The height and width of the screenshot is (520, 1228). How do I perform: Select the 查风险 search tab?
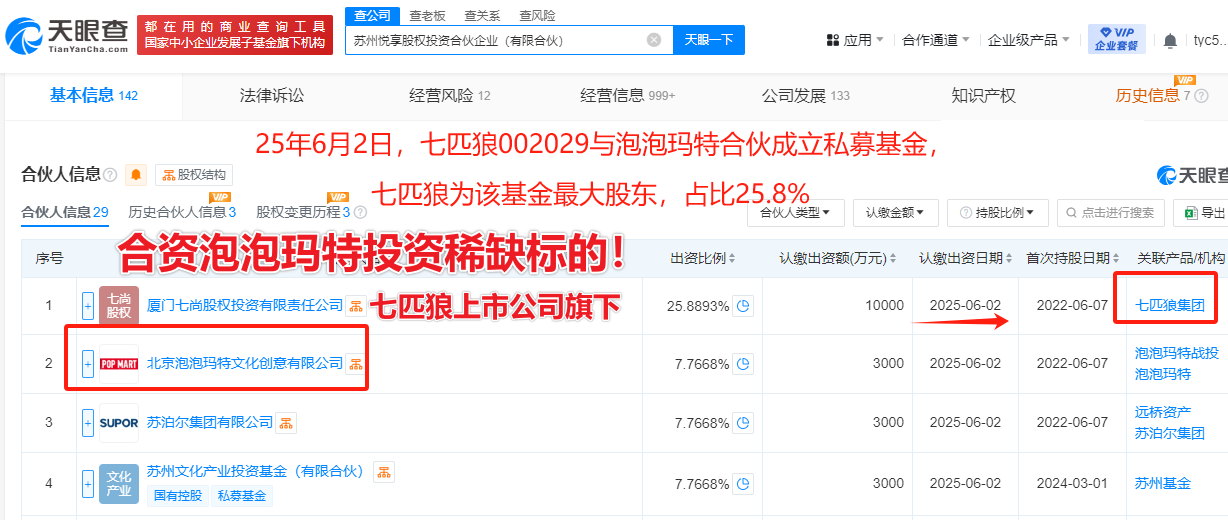537,15
